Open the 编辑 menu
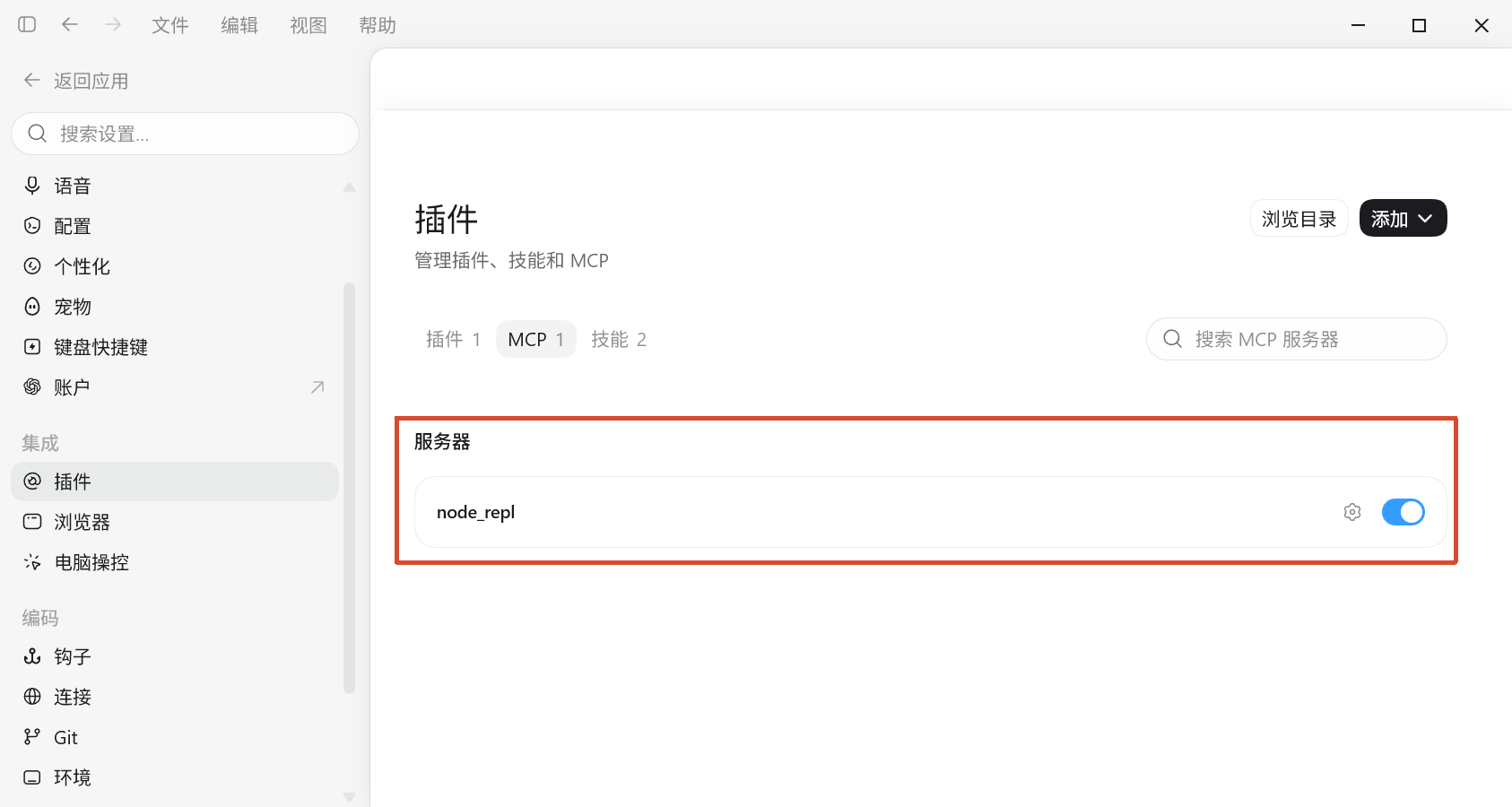The height and width of the screenshot is (807, 1512). 239,25
